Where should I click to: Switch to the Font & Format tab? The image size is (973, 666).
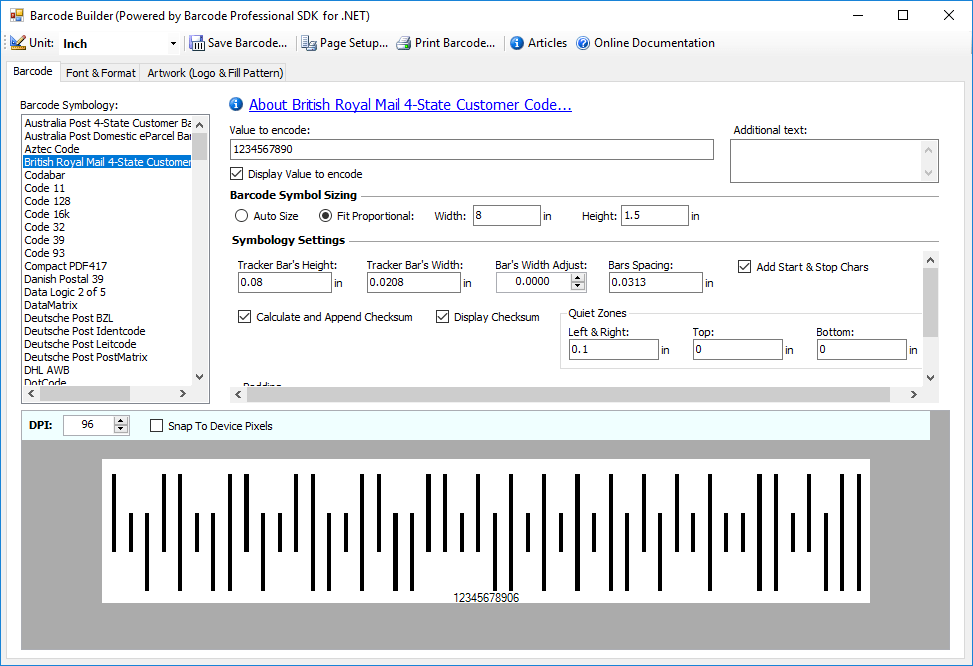click(100, 72)
